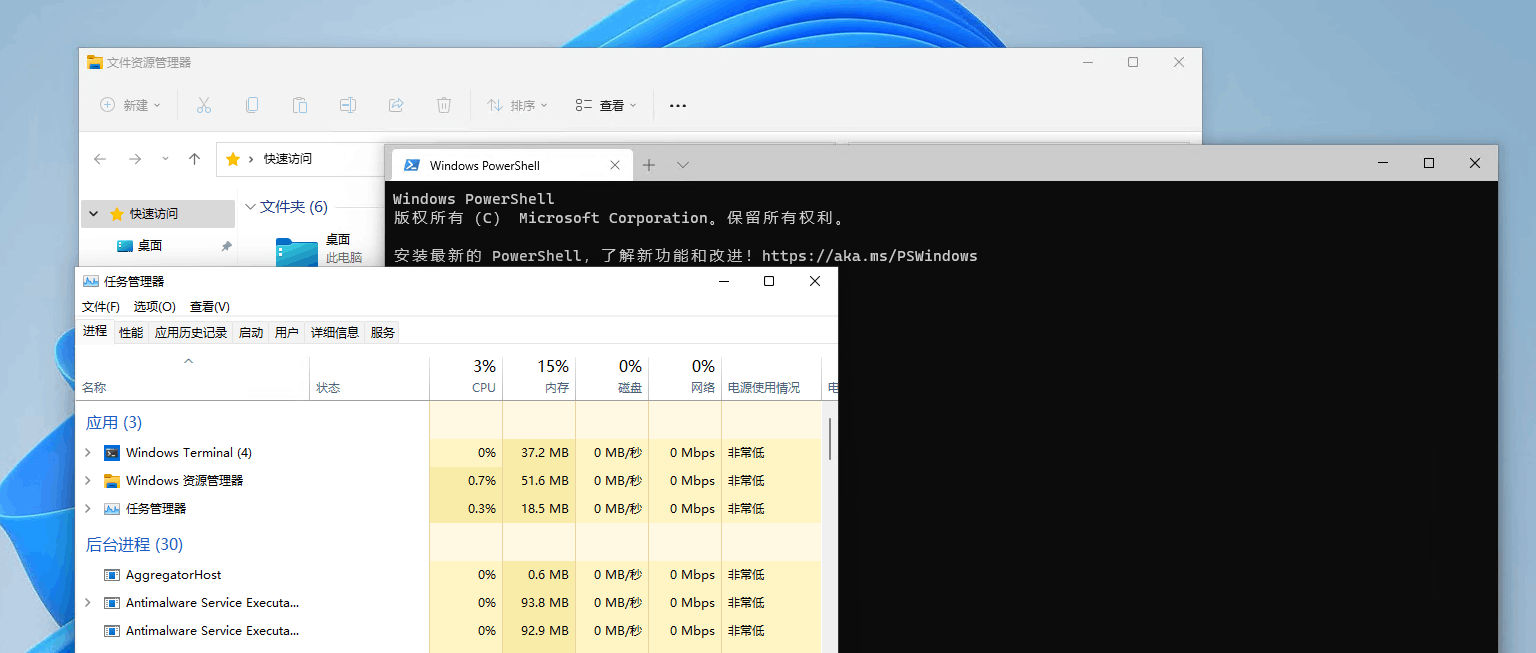Image resolution: width=1536 pixels, height=653 pixels.
Task: Click the Cut scissors icon in File Explorer
Action: 203,105
